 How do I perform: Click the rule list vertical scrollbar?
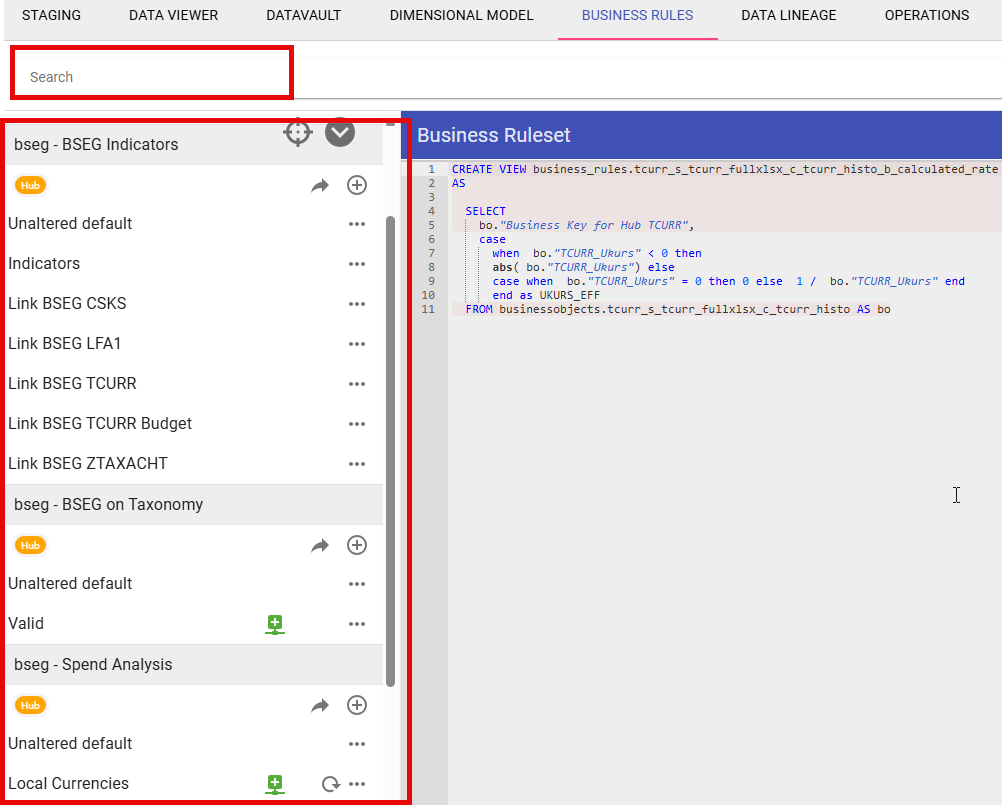[x=391, y=450]
